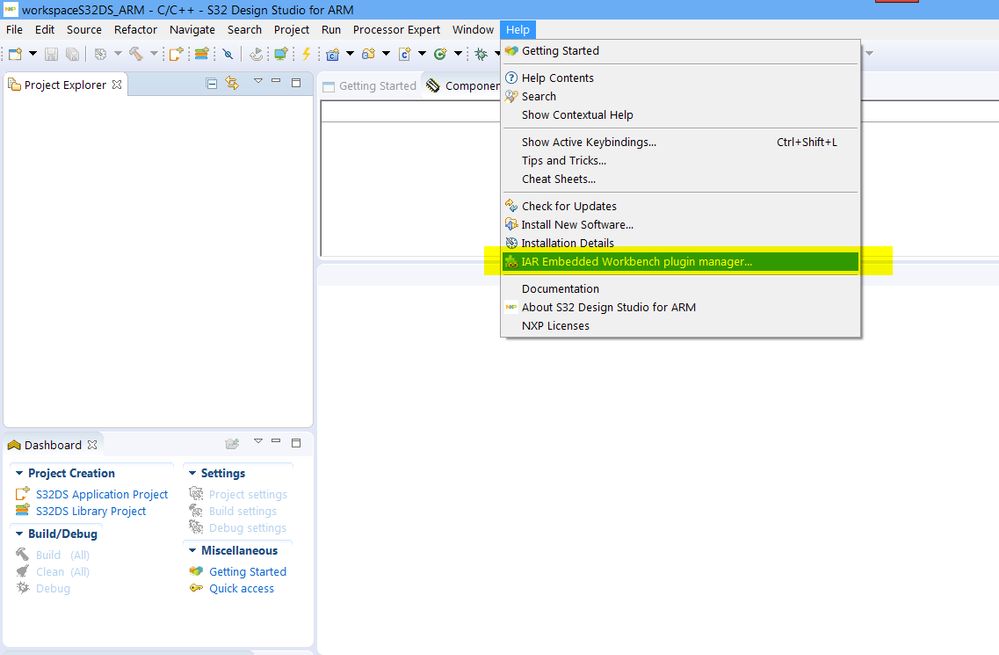Click New S32DS Library Project toolbar icon
999x655 pixels.
tap(202, 54)
